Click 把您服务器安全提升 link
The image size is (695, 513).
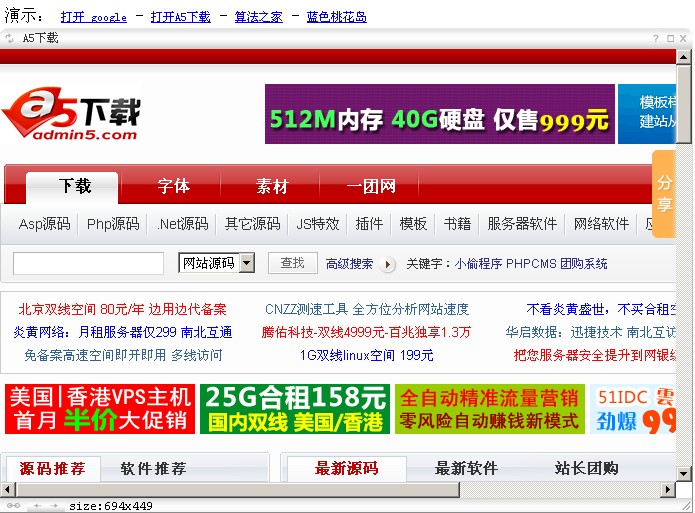click(x=594, y=356)
